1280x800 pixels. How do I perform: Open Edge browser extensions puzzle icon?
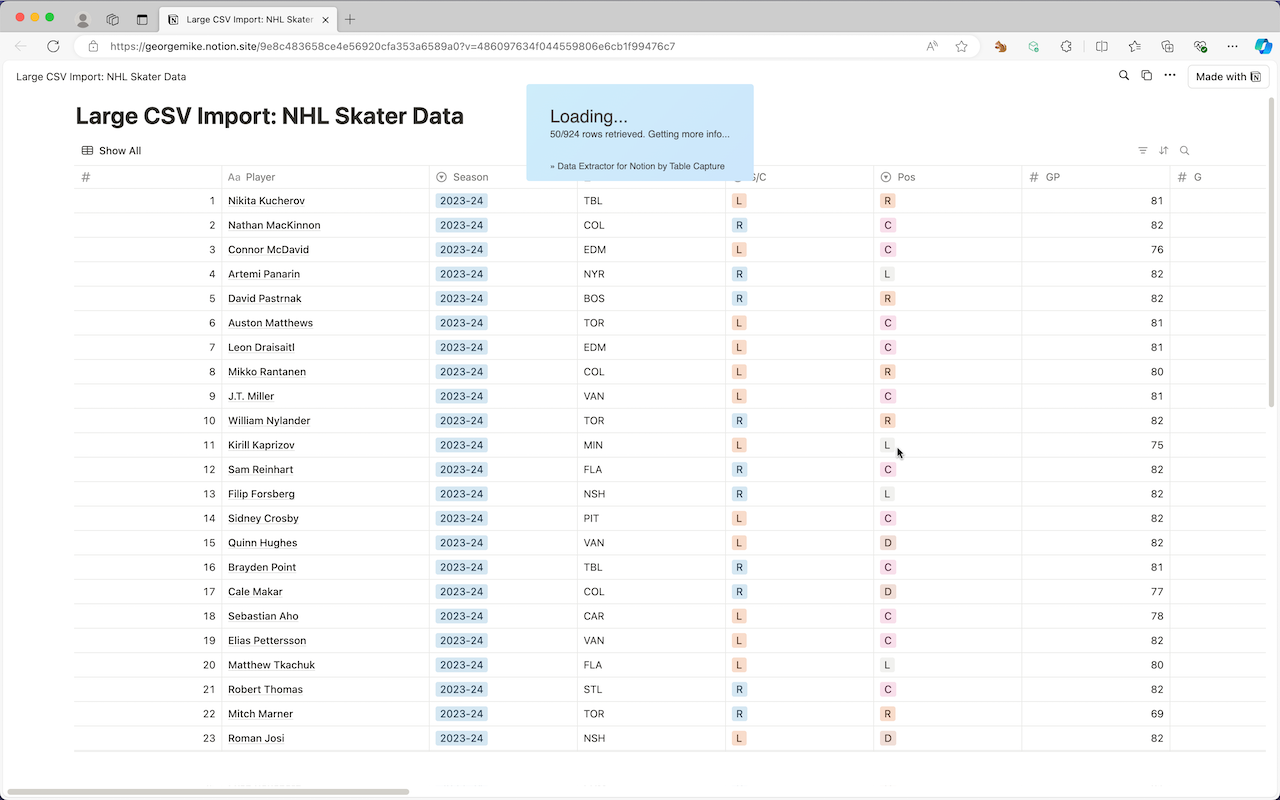coord(1066,46)
